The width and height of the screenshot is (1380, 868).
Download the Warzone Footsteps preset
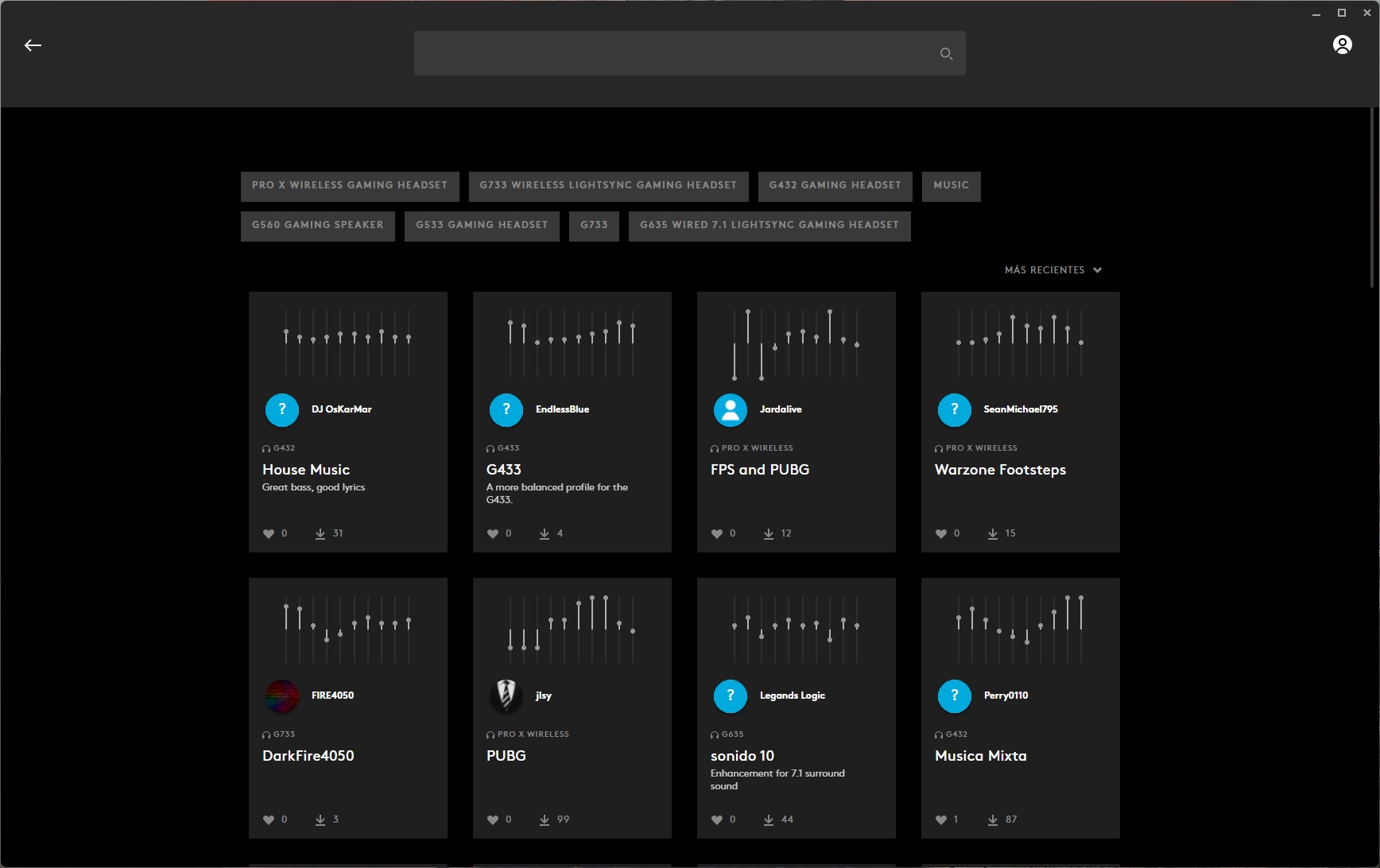[993, 533]
